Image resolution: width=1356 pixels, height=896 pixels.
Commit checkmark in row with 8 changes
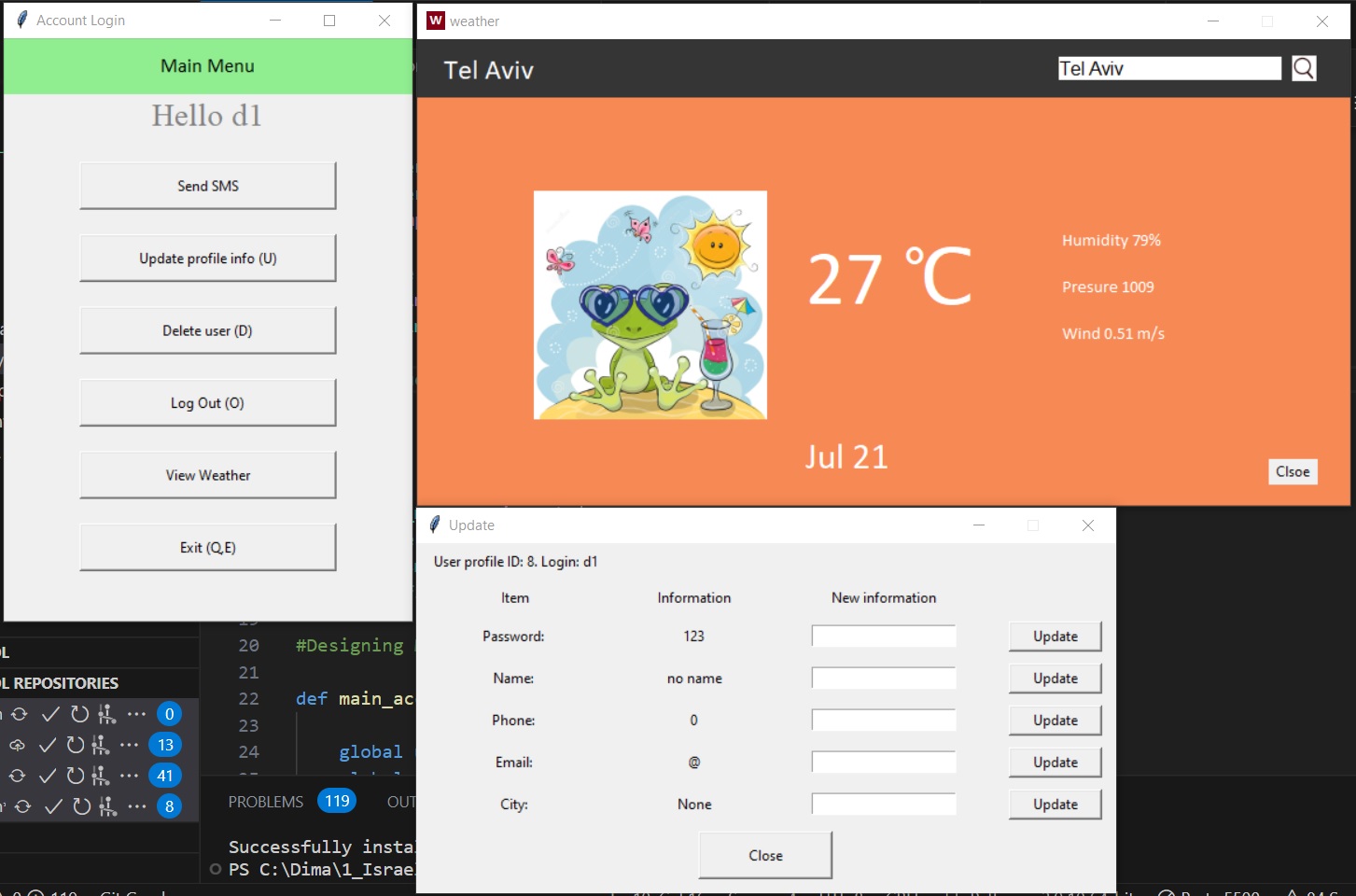tap(54, 806)
